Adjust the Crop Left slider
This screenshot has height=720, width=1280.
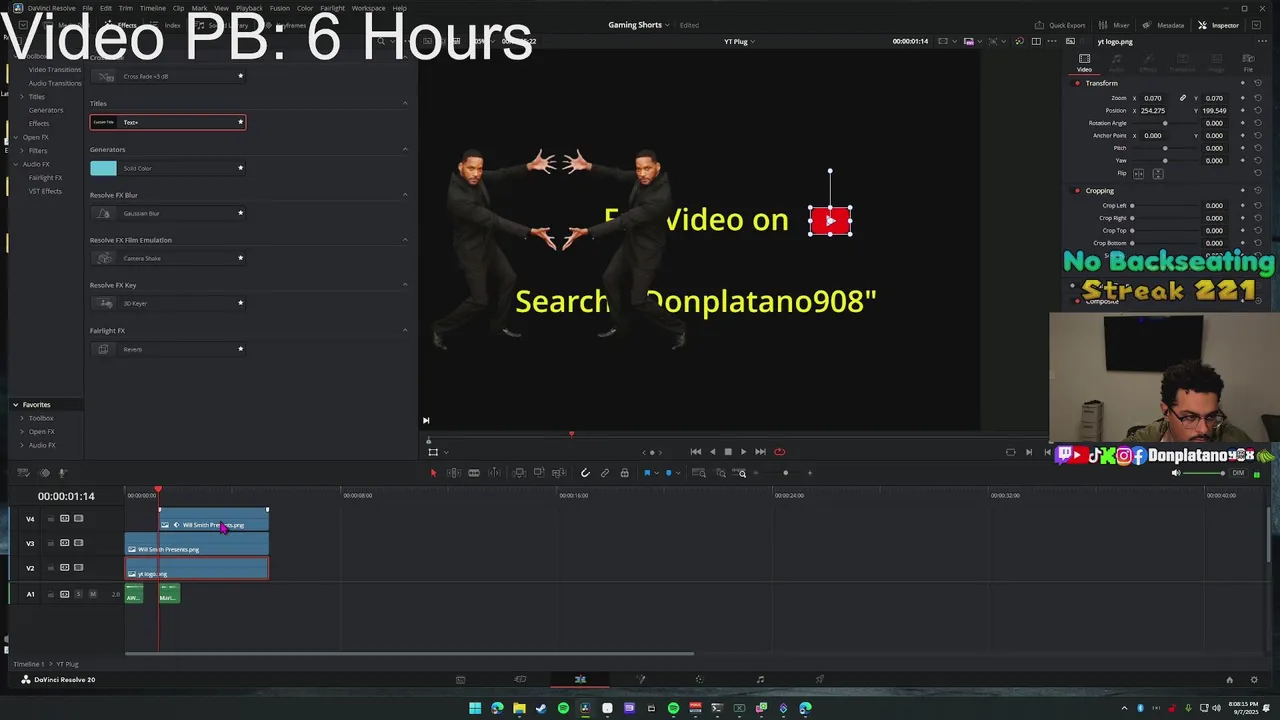1164,205
